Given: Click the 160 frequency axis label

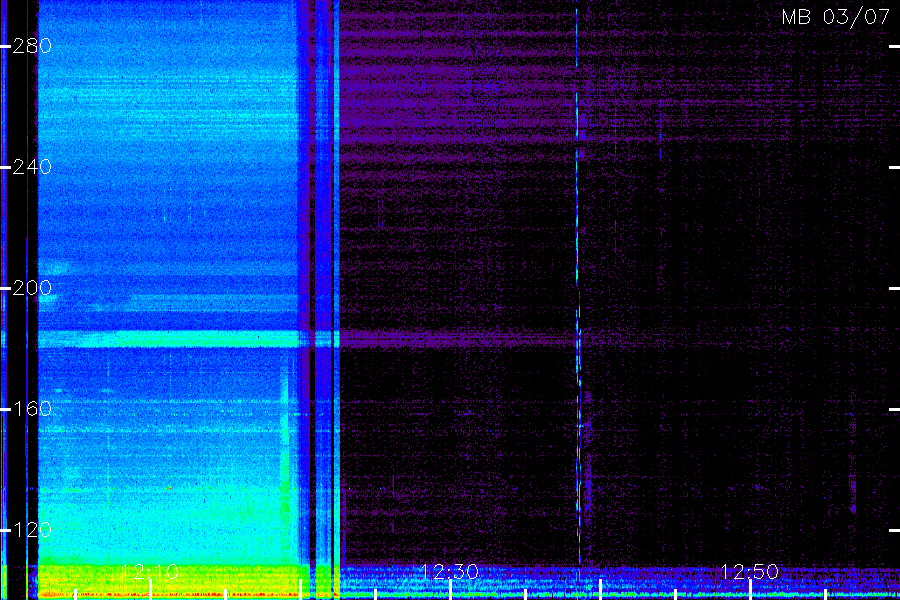Looking at the screenshot, I should click(32, 409).
